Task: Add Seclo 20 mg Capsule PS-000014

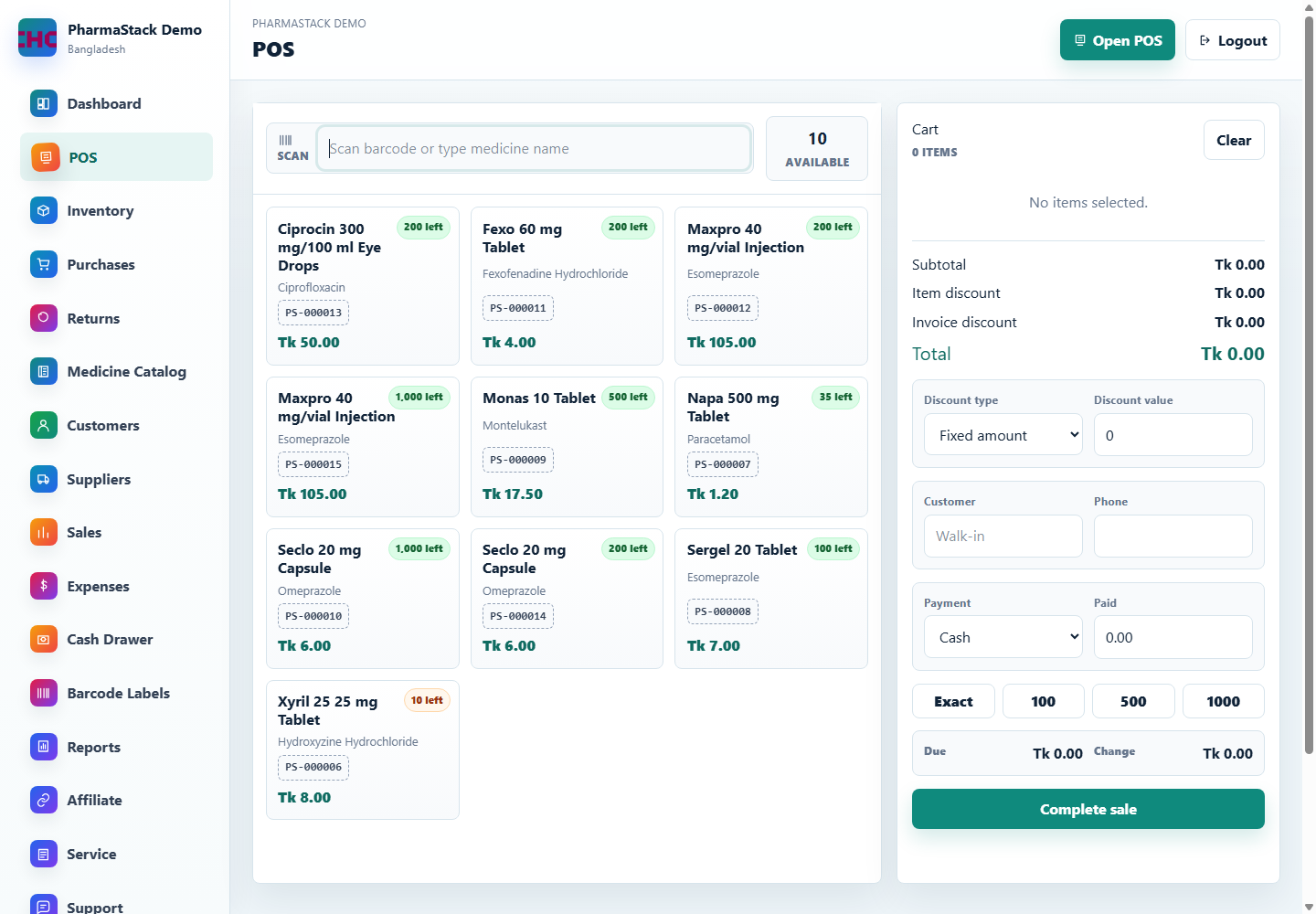Action: click(x=567, y=599)
